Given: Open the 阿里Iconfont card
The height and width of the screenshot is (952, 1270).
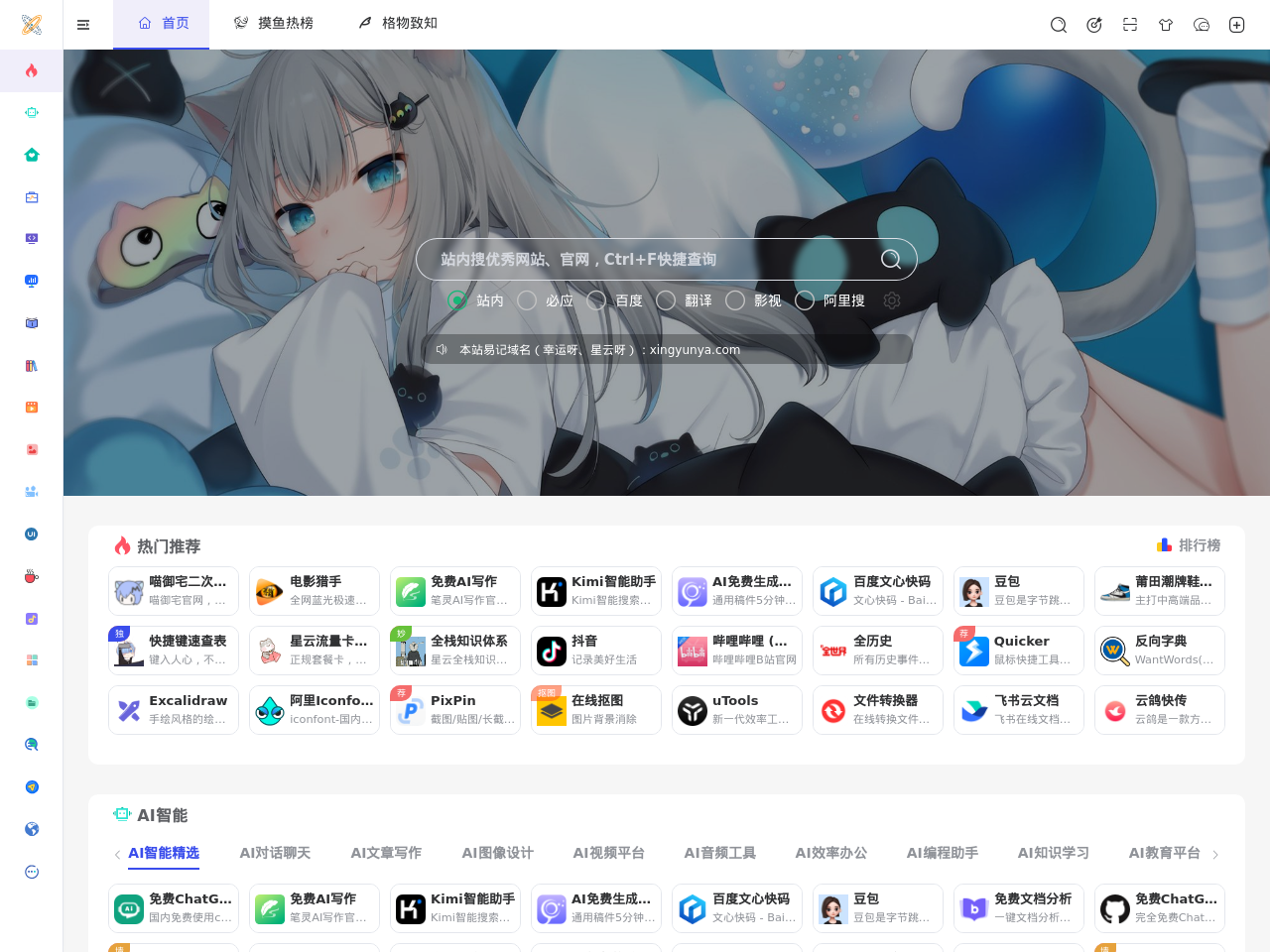Looking at the screenshot, I should 315,710.
